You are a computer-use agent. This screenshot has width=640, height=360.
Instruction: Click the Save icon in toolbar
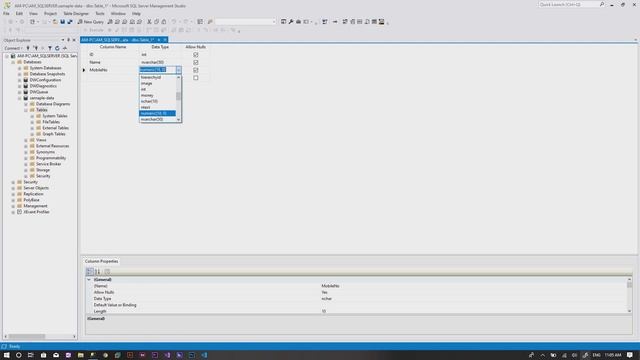click(62, 22)
